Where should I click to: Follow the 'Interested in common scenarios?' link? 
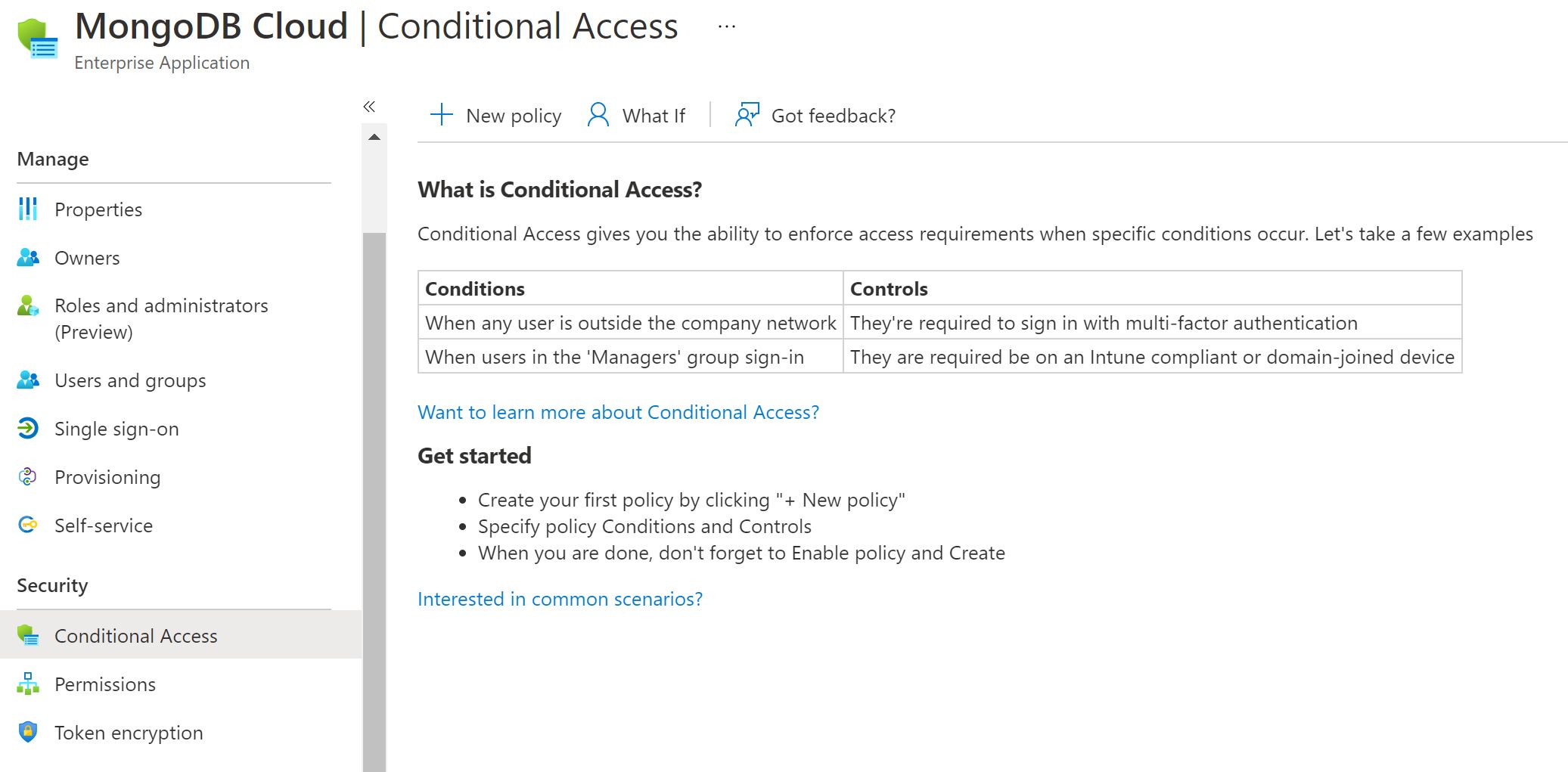click(560, 599)
